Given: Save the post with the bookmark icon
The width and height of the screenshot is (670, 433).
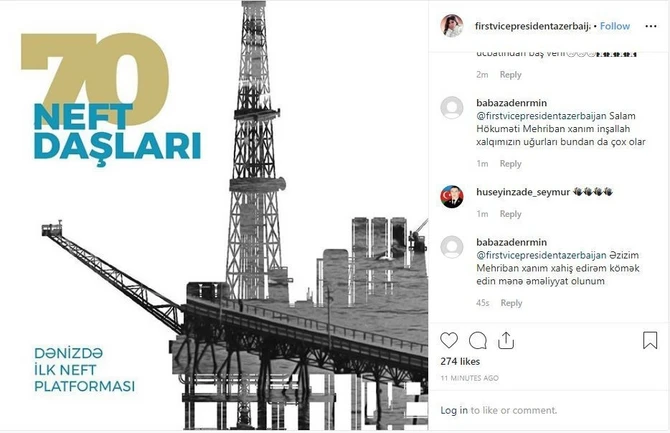Looking at the screenshot, I should [x=650, y=341].
